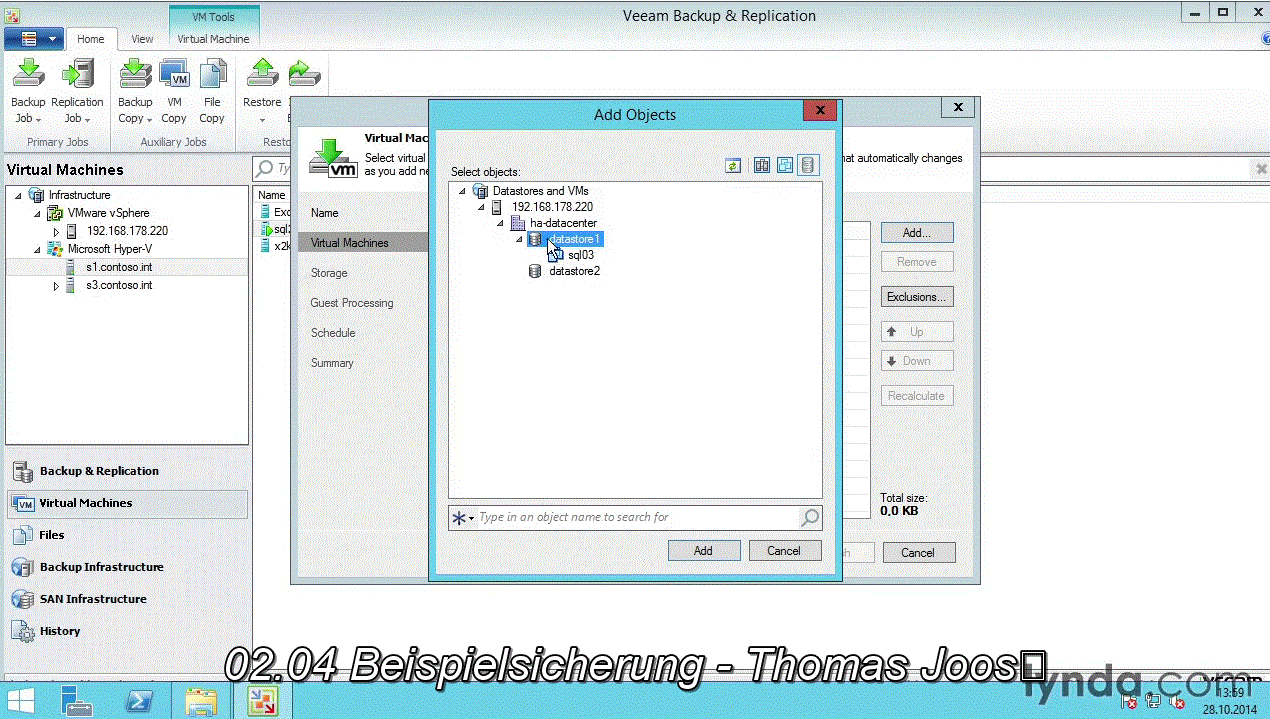Collapse the Microsoft Hyper-V node

[37, 249]
